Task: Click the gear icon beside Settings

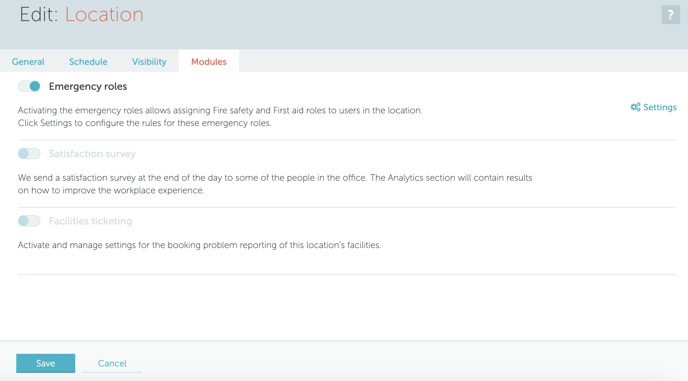Action: click(x=635, y=107)
